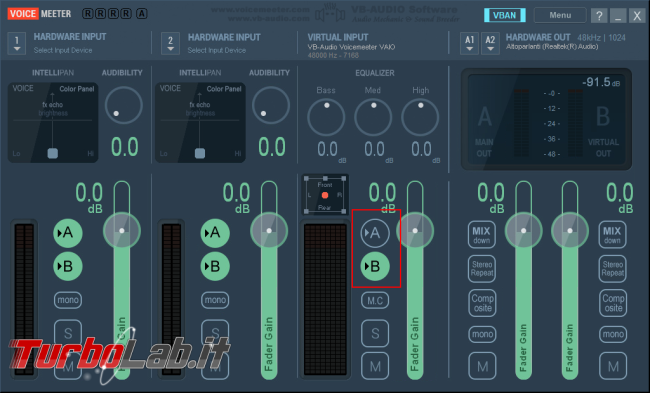Open the Menu button
650x393 pixels.
coord(560,15)
